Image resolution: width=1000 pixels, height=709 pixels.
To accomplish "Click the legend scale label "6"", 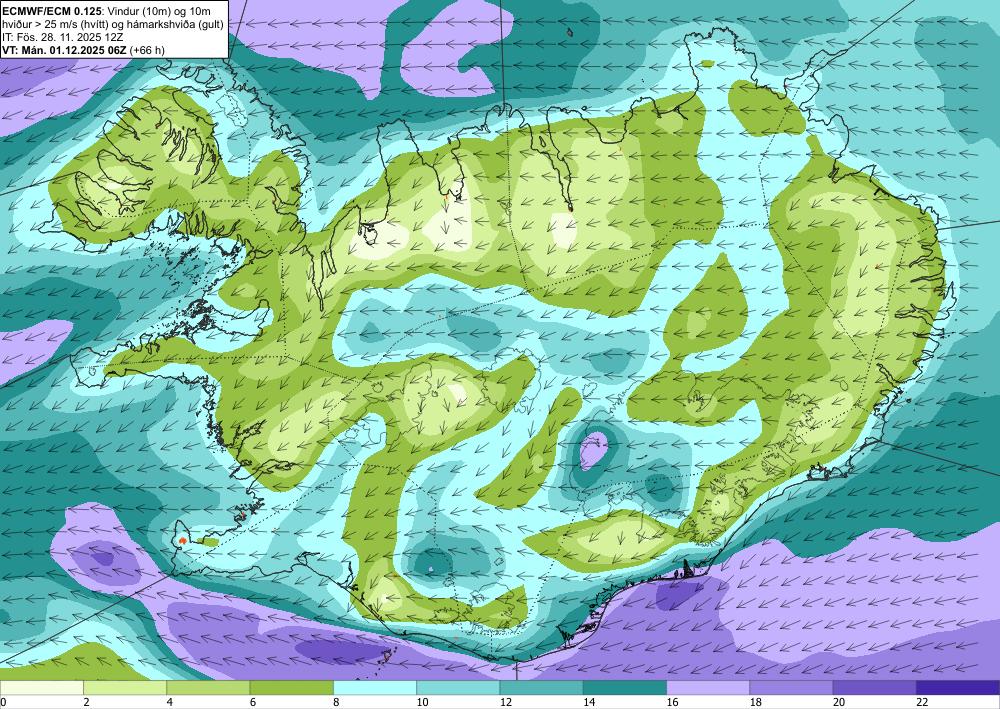I will tap(253, 703).
